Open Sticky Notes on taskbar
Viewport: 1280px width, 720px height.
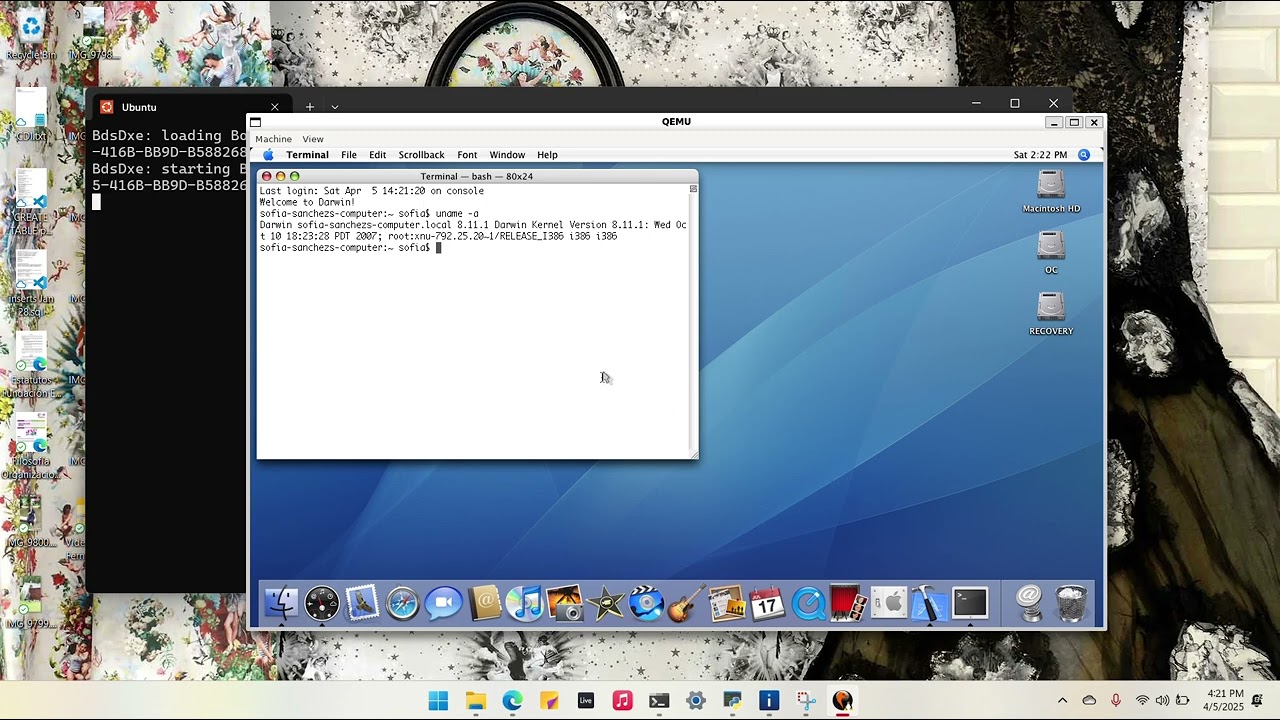[549, 701]
